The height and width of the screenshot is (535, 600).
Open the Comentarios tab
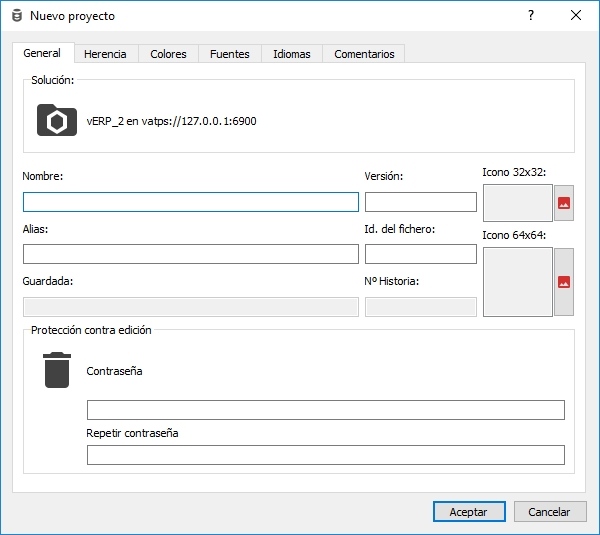(364, 54)
